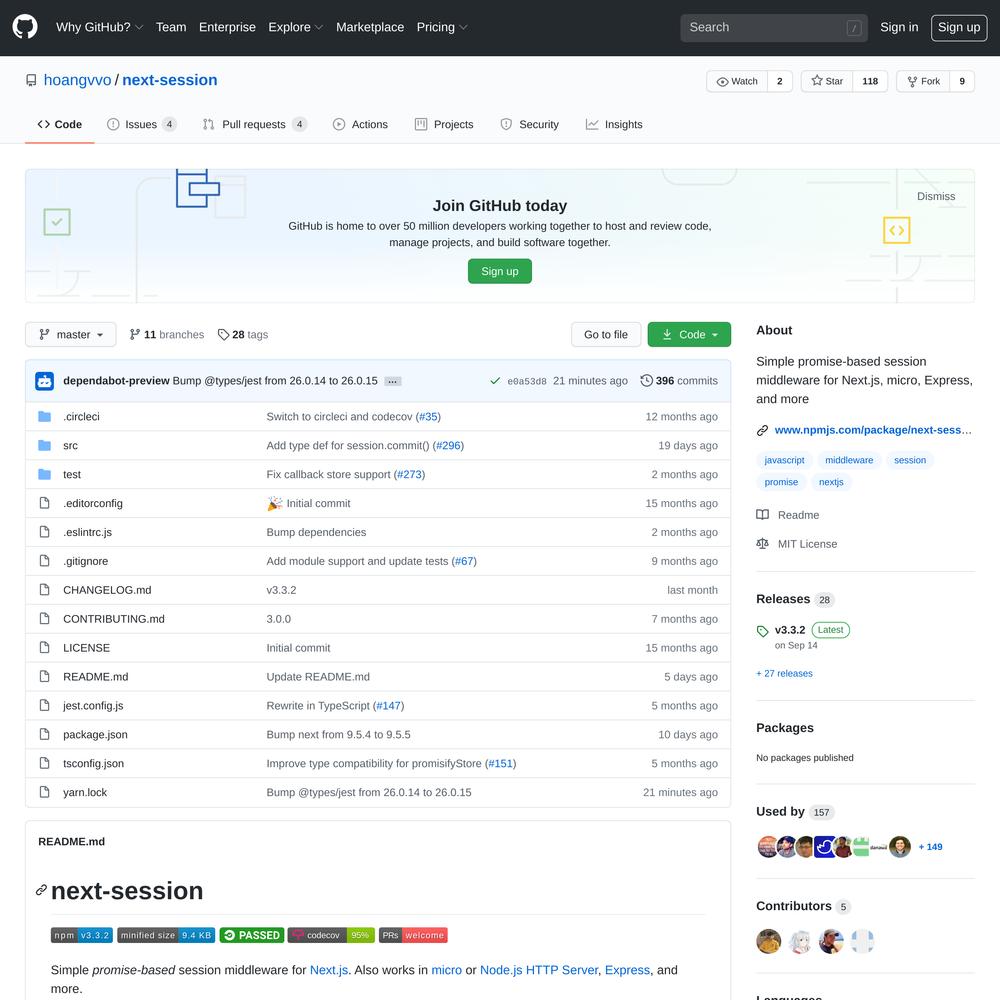1000x1000 pixels.
Task: Open the src folder icon
Action: 45,445
